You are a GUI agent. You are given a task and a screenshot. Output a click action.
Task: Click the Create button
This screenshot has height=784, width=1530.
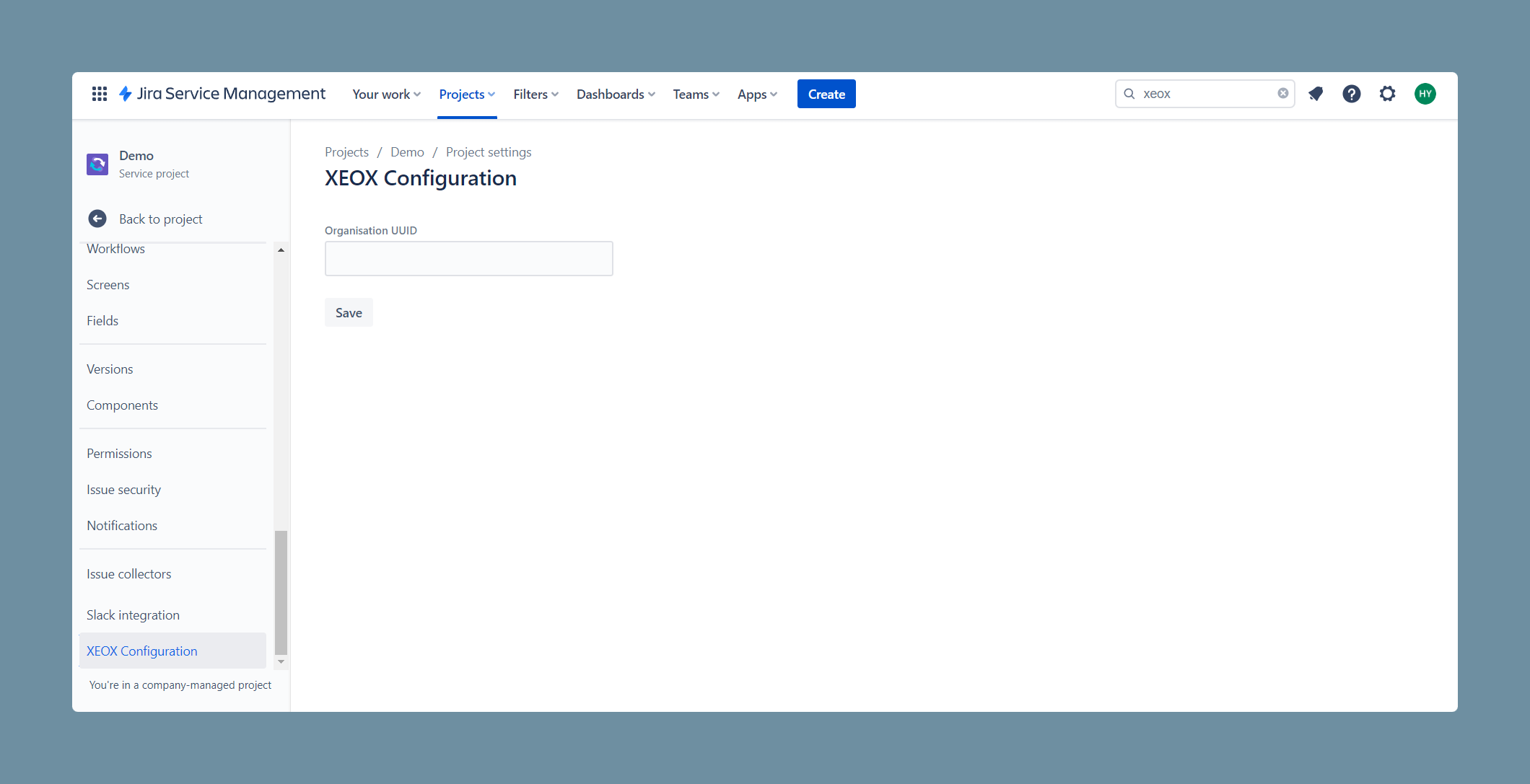coord(826,94)
